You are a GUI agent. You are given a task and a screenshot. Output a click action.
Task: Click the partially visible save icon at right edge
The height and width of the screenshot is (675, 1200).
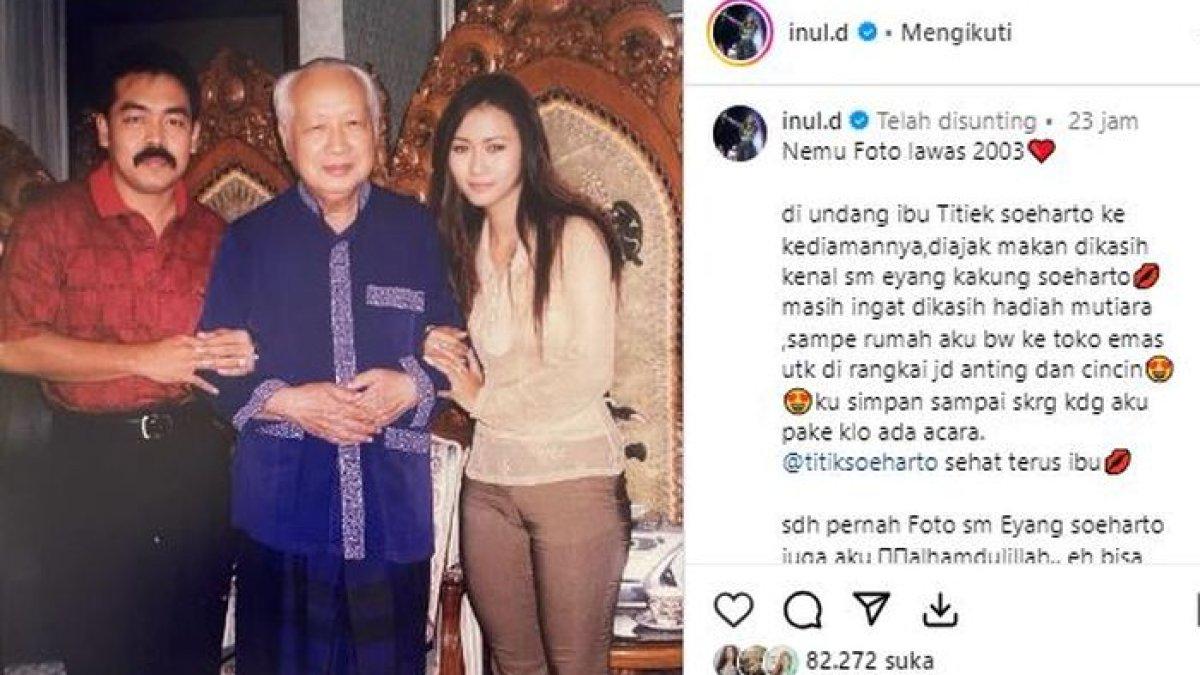1196,608
